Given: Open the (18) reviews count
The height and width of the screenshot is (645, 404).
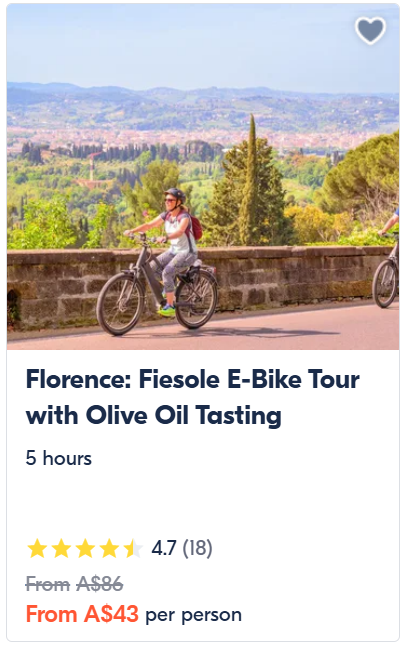Looking at the screenshot, I should click(197, 548).
